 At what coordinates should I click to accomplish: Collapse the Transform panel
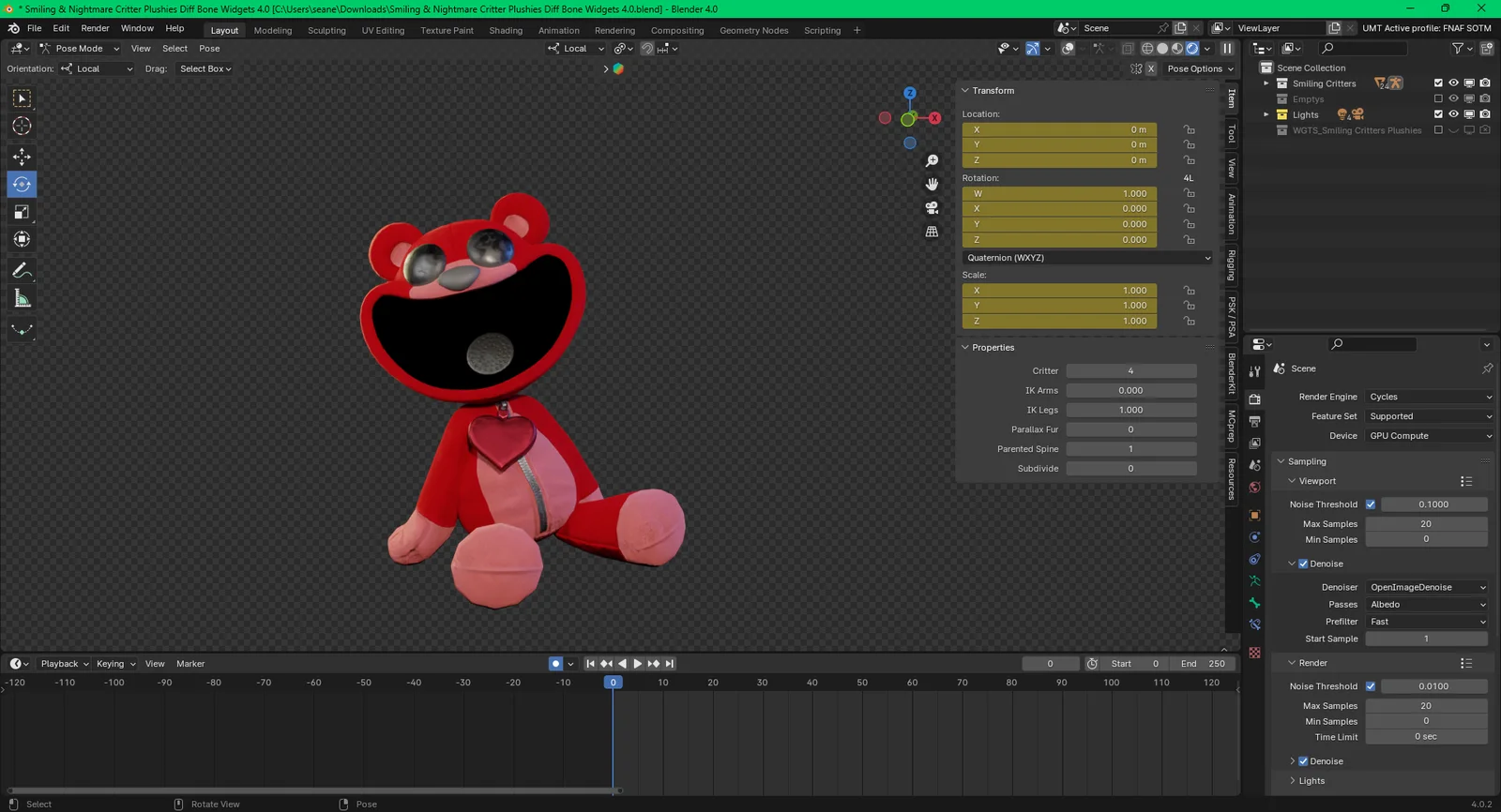993,91
